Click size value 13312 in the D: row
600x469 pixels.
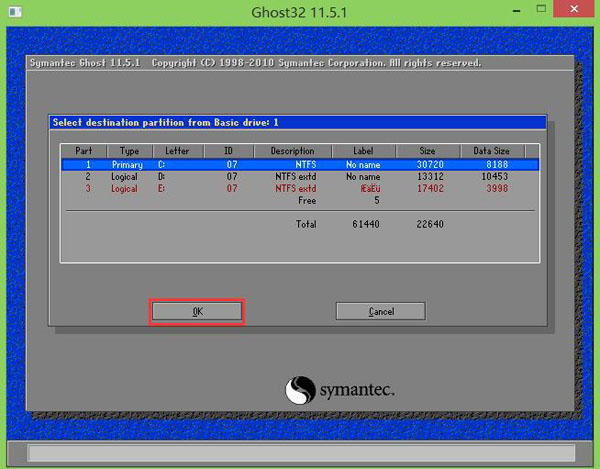pyautogui.click(x=430, y=176)
